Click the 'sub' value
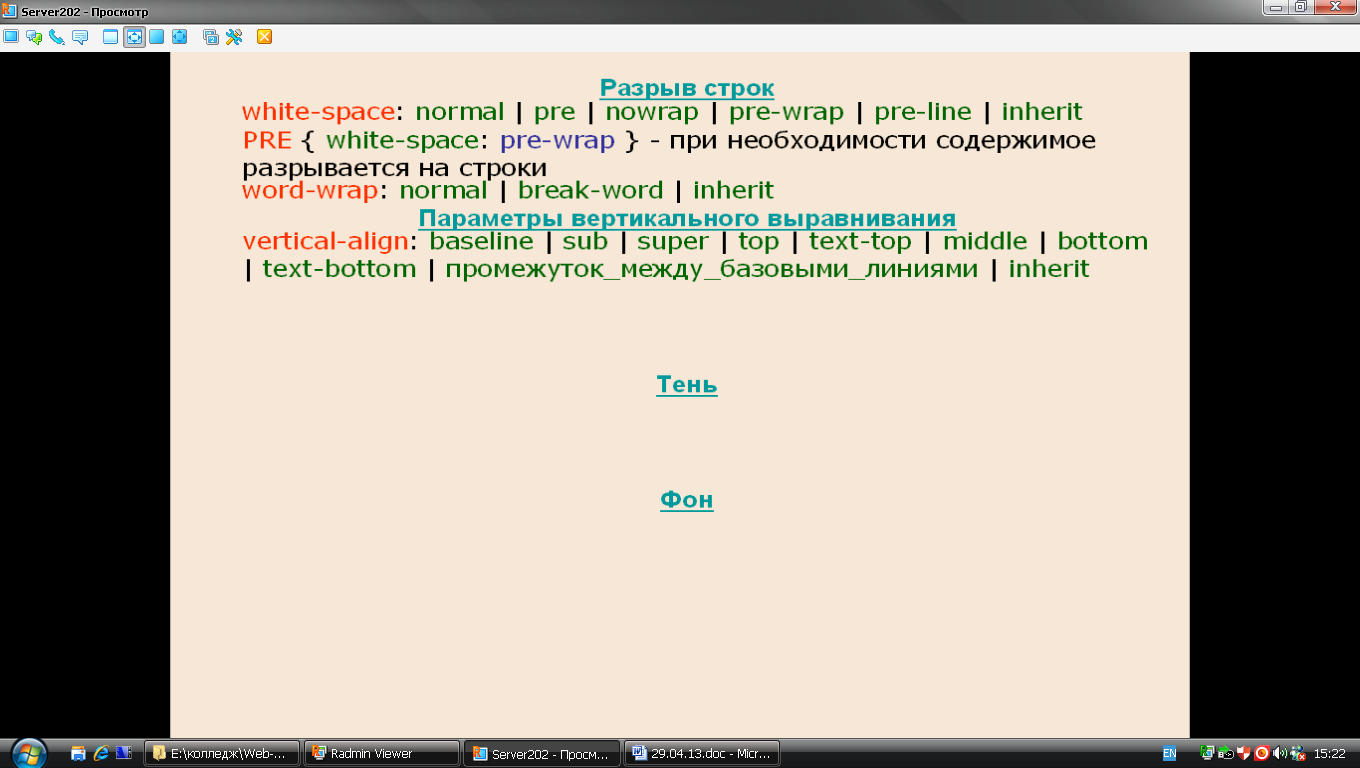 coord(585,240)
